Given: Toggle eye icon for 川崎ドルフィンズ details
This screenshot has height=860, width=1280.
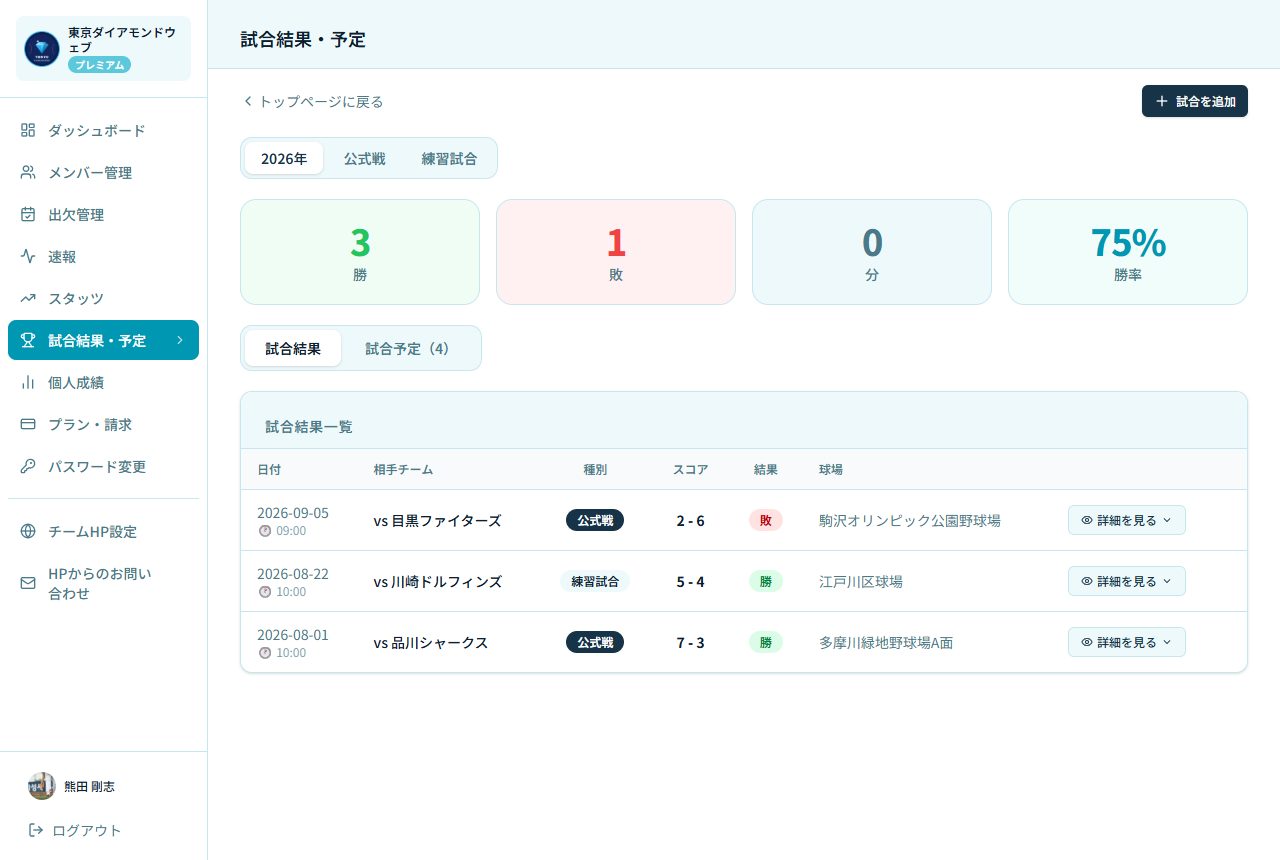Looking at the screenshot, I should click(x=1087, y=581).
